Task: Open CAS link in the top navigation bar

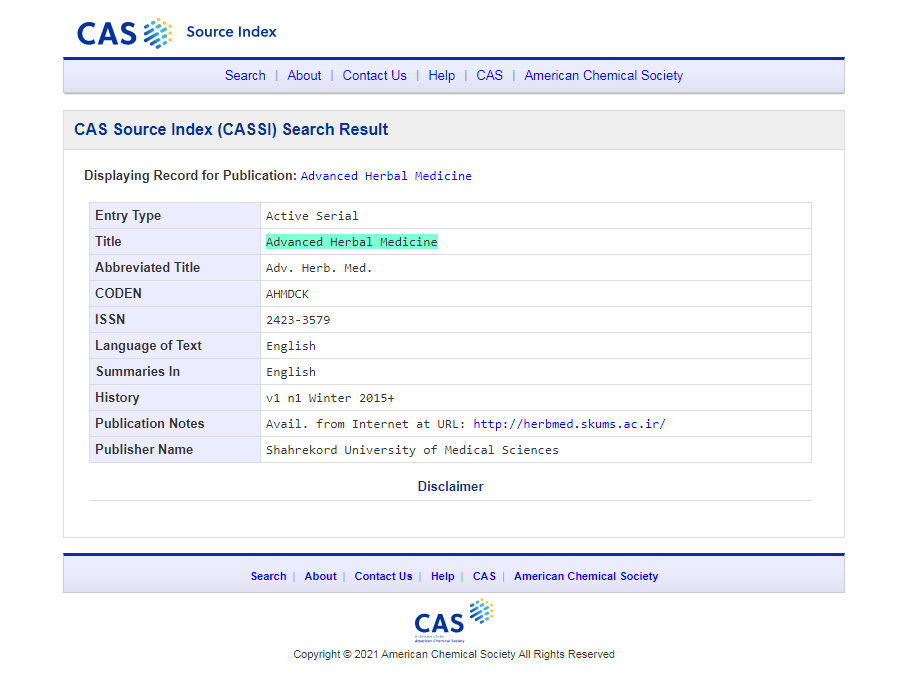Action: pyautogui.click(x=490, y=76)
